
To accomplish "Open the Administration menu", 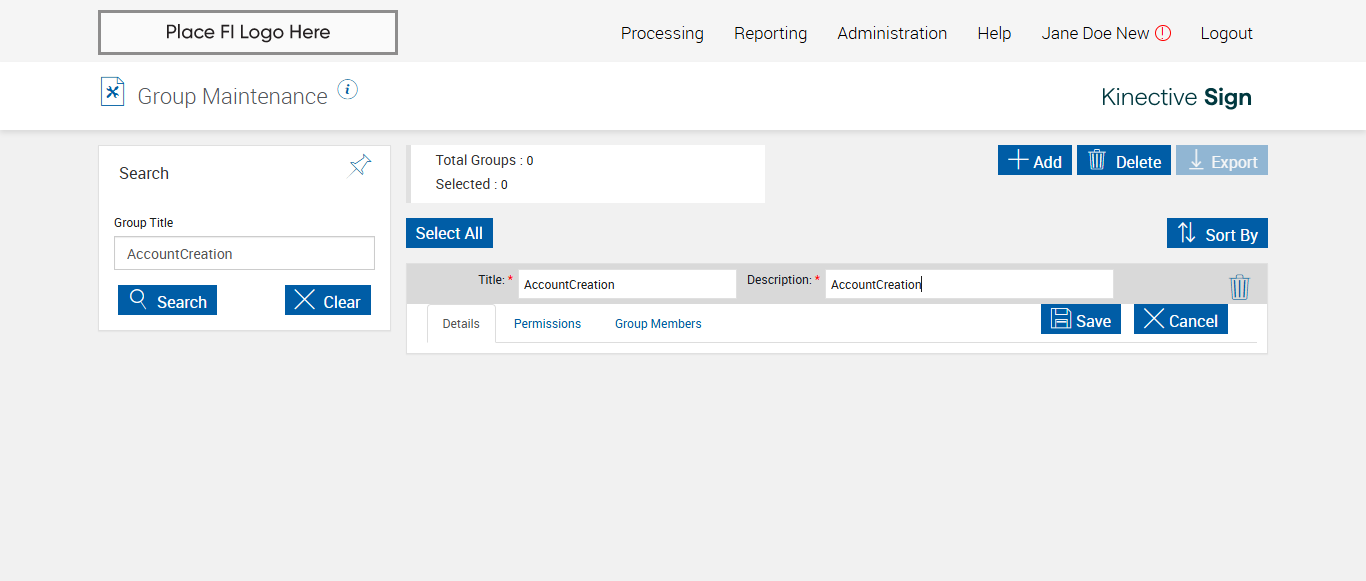I will coord(892,33).
